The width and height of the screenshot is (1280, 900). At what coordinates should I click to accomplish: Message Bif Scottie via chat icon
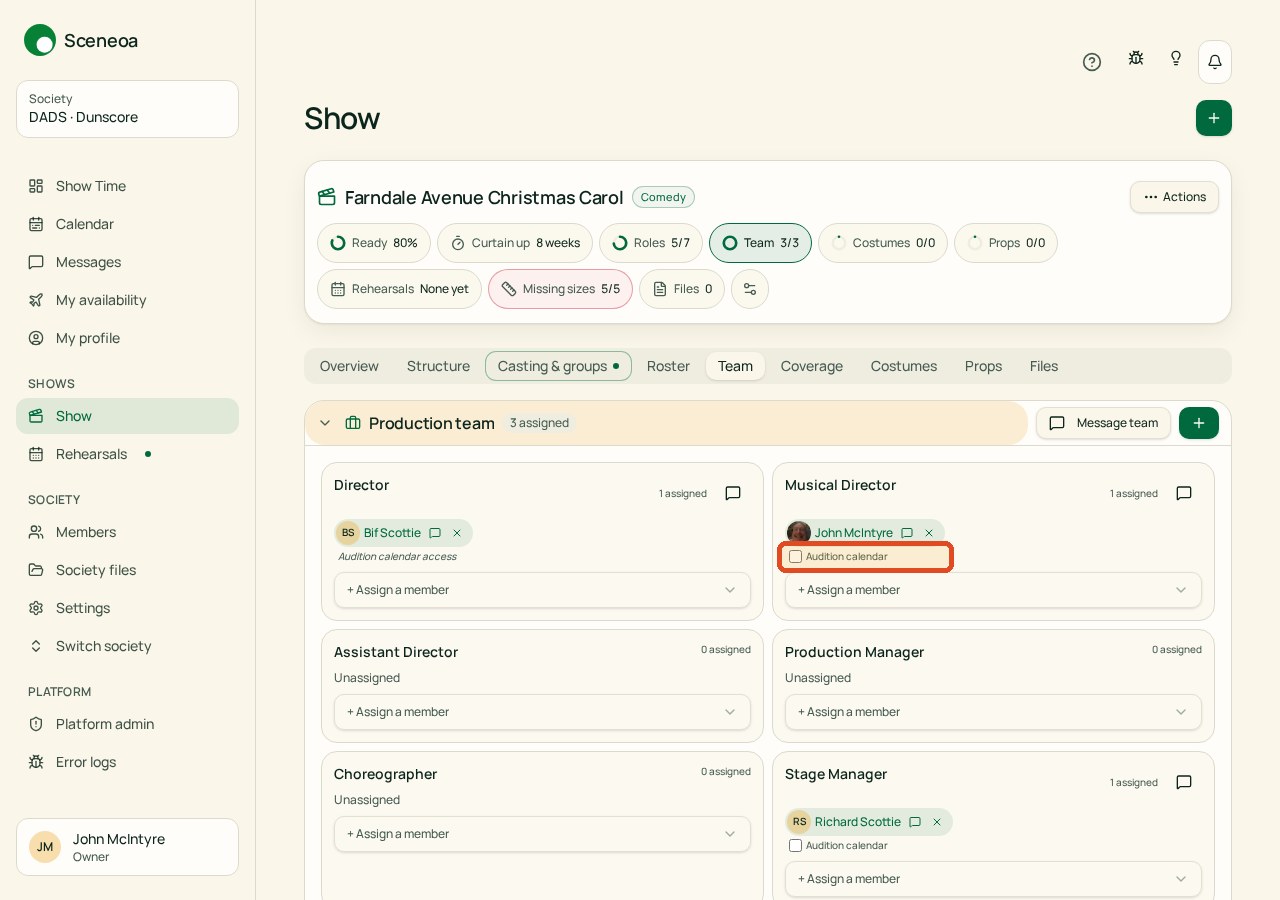pyautogui.click(x=435, y=533)
